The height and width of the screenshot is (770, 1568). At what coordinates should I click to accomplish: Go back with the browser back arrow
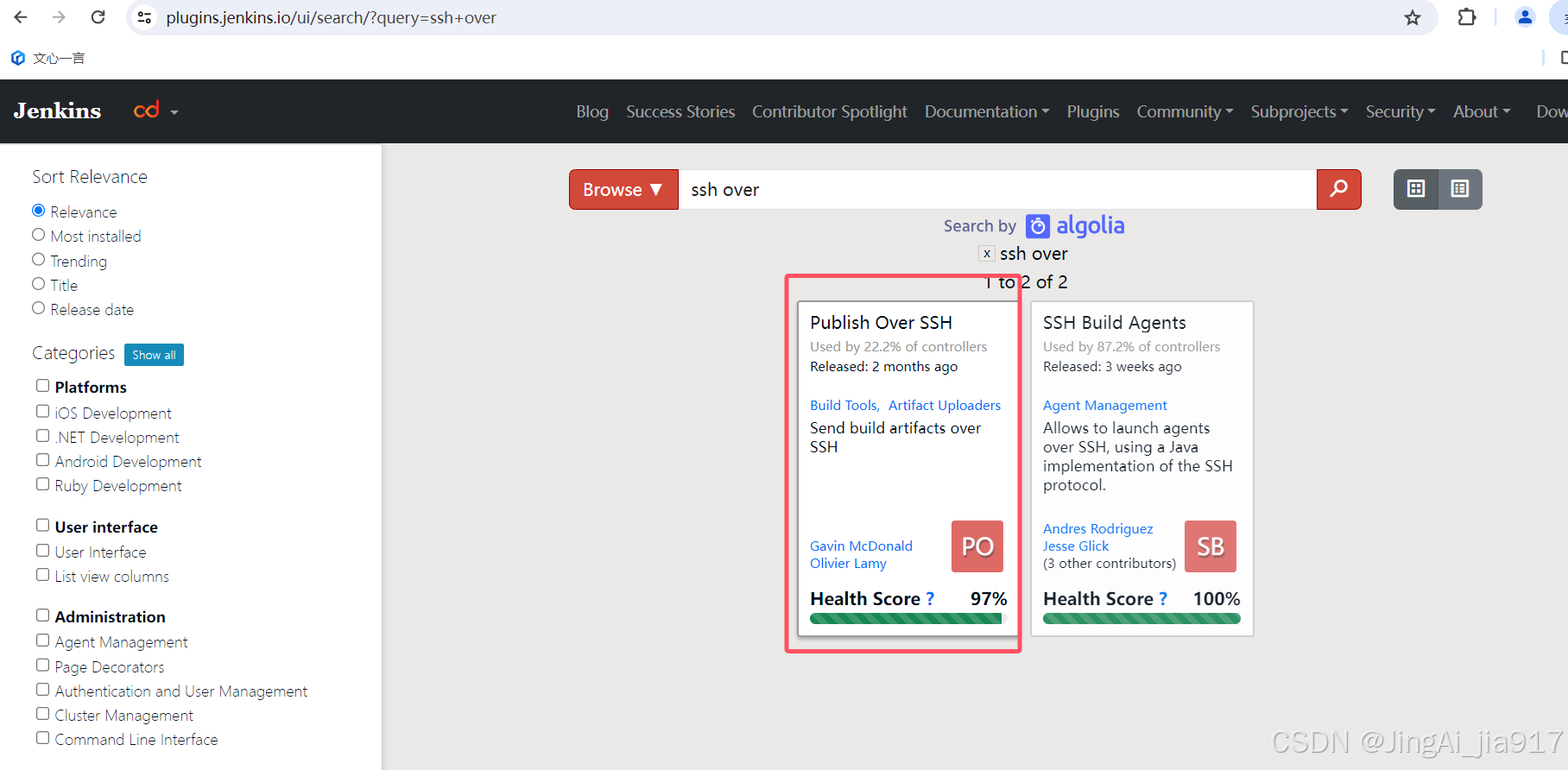pyautogui.click(x=21, y=17)
